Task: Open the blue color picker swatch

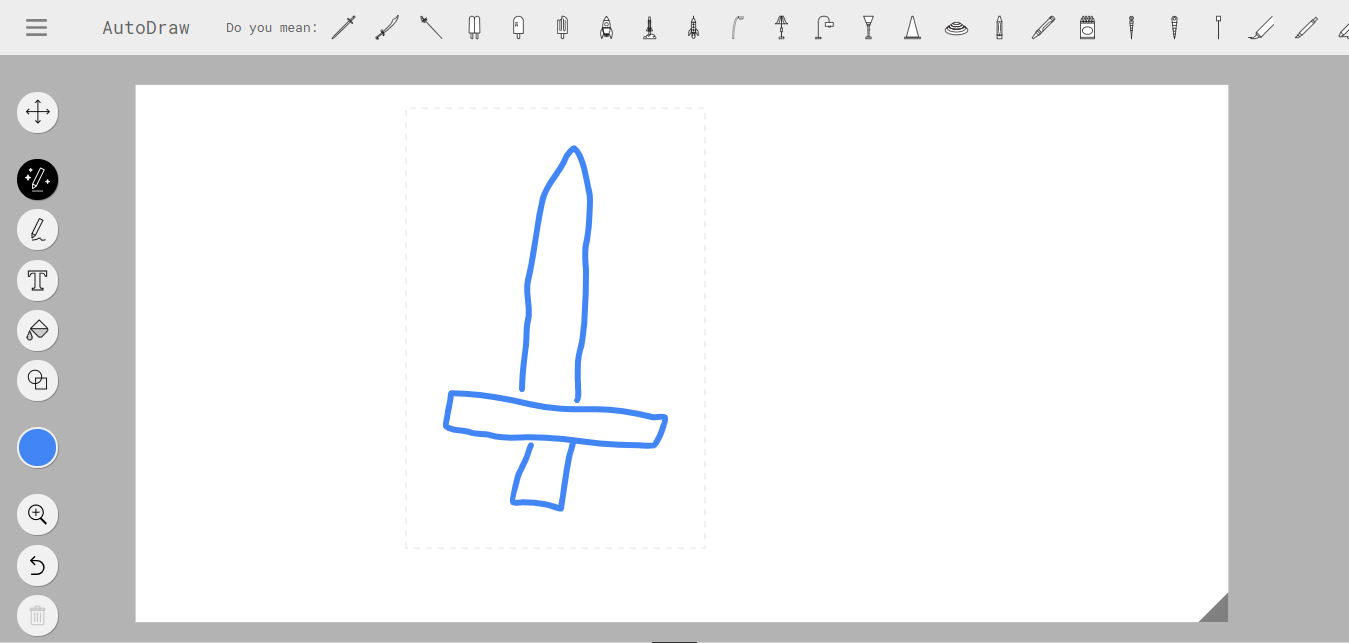Action: [37, 447]
